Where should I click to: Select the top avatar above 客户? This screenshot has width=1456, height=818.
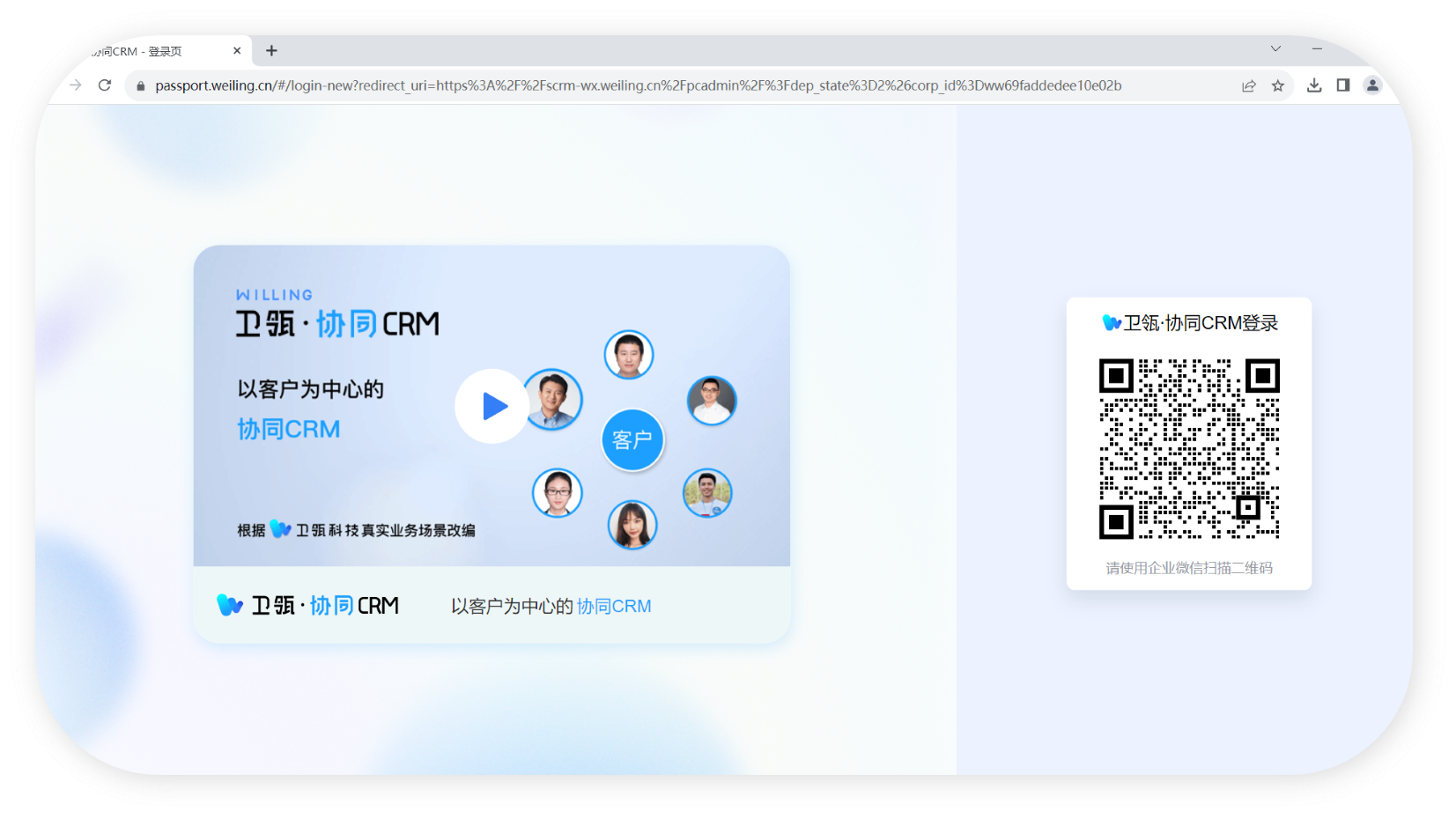(x=629, y=355)
